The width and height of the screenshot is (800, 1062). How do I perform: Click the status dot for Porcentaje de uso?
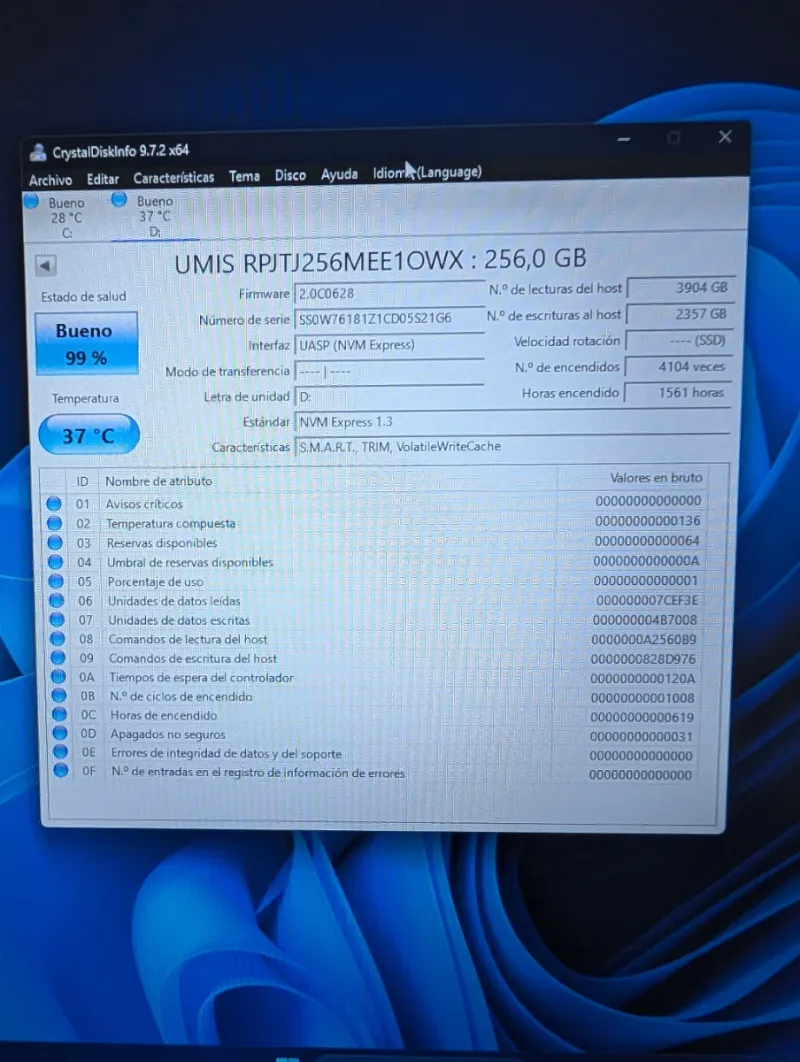coord(56,581)
